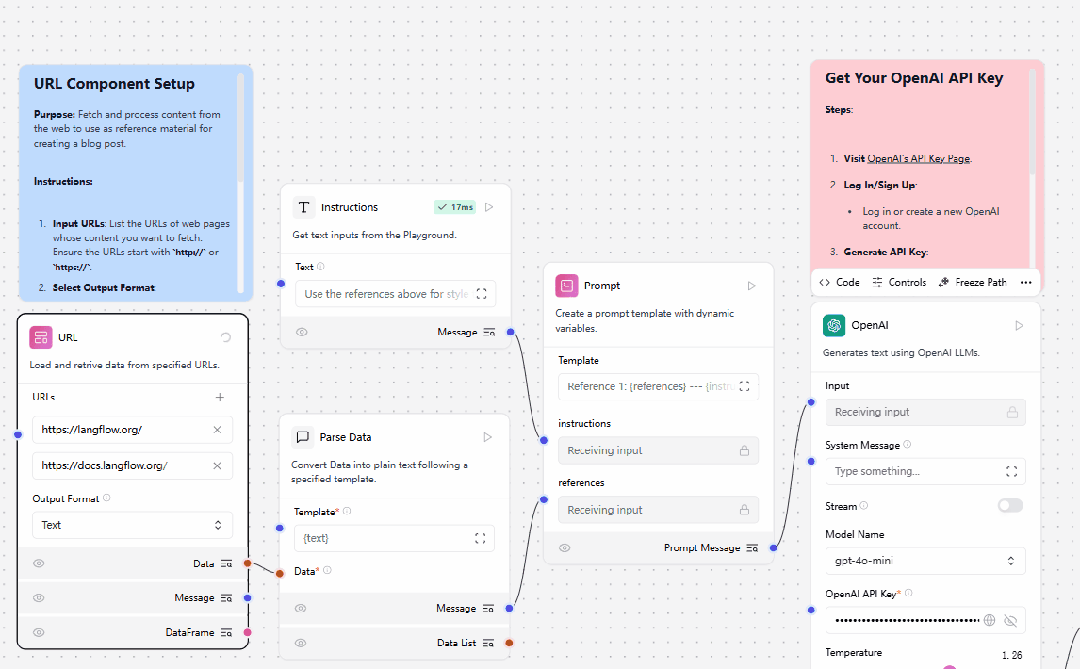Click System Message input field
Image resolution: width=1080 pixels, height=669 pixels.
[x=926, y=471]
